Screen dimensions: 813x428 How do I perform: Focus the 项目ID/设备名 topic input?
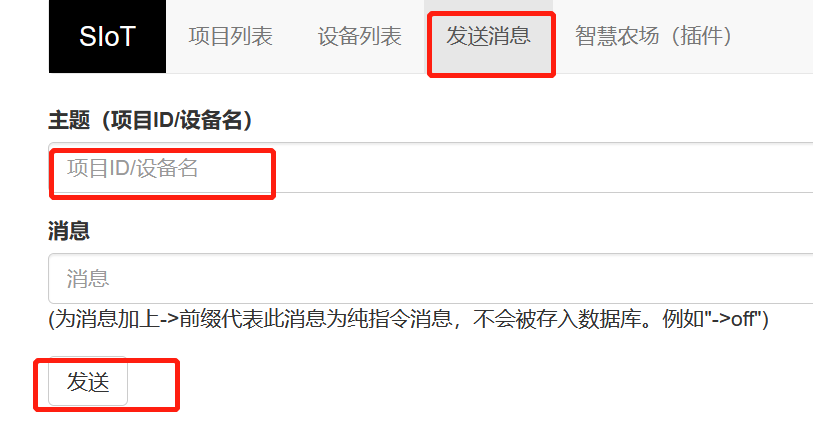pyautogui.click(x=430, y=168)
